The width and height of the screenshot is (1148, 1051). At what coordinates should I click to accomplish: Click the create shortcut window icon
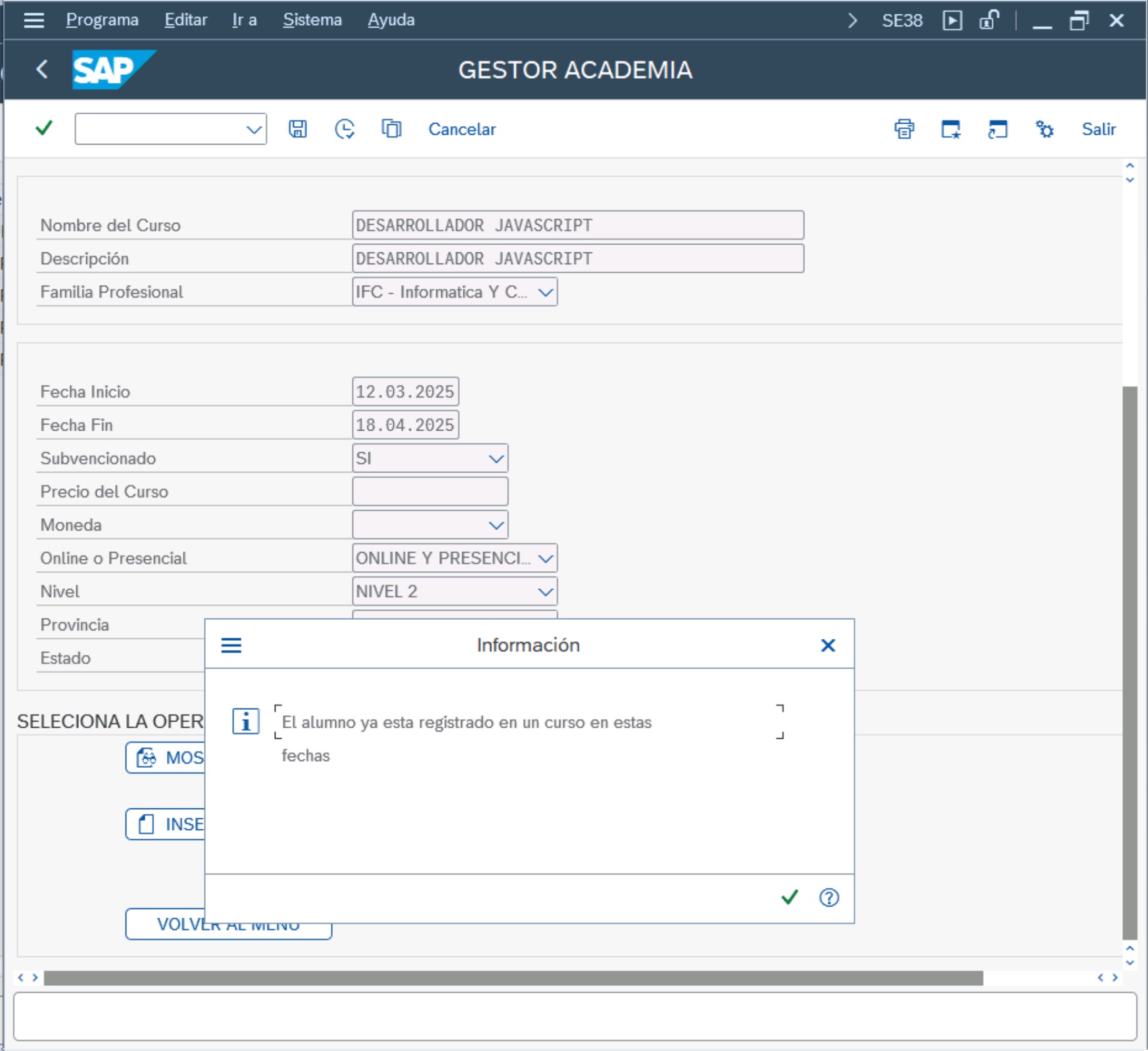click(x=997, y=129)
